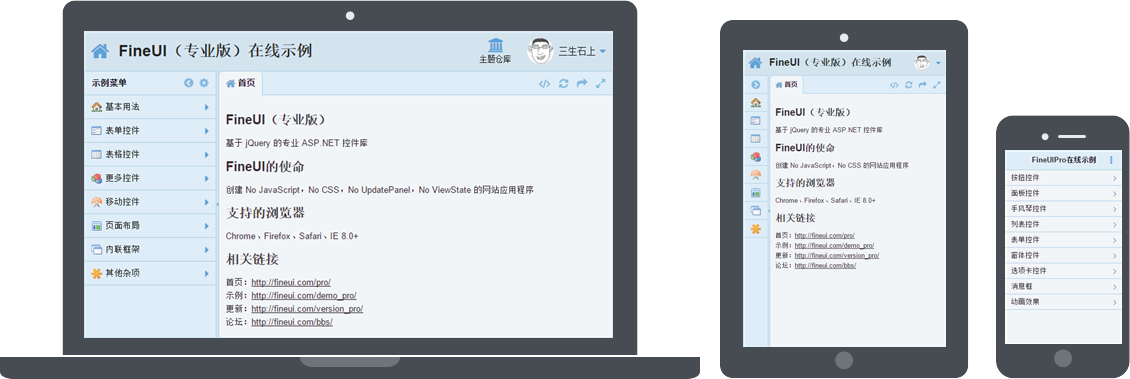Expand the 表格控件 menu section
This screenshot has width=1130, height=379.
151,154
